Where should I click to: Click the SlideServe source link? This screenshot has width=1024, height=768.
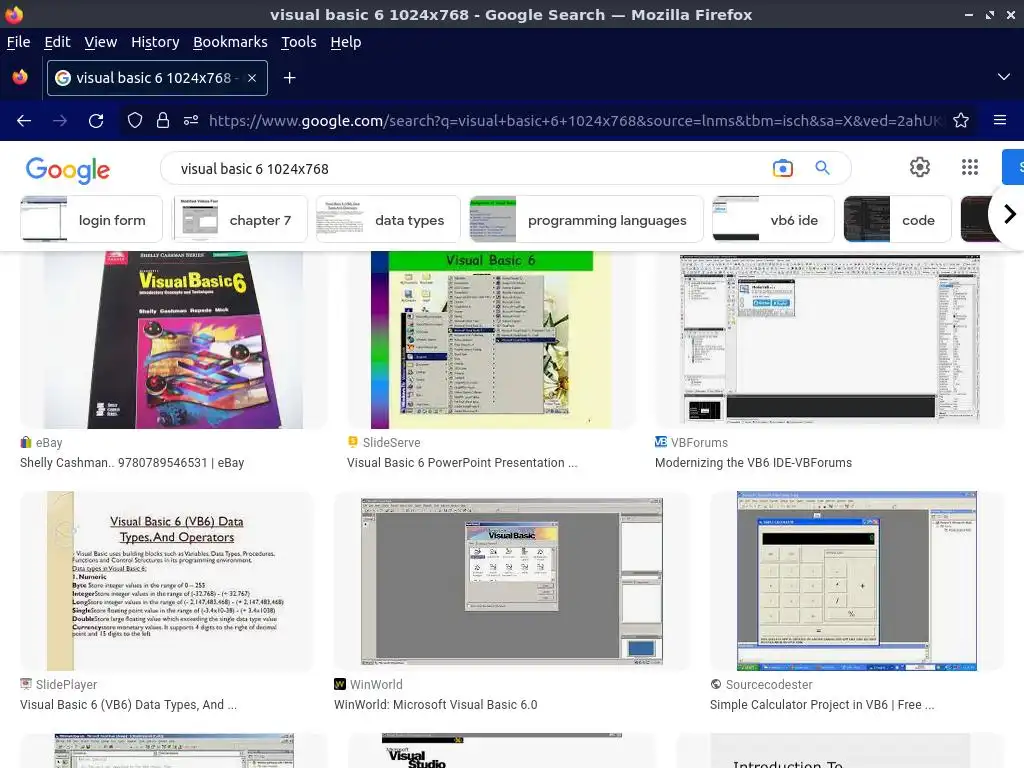(391, 442)
